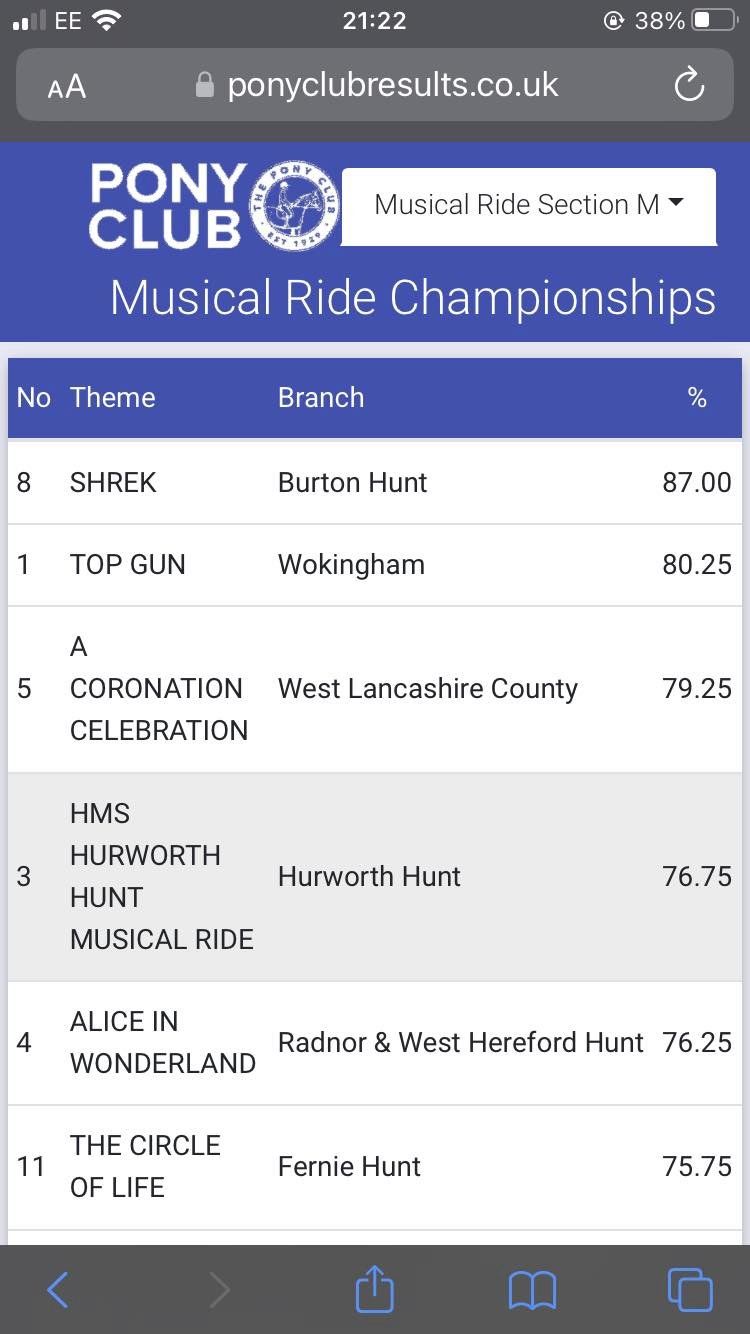Select the ponyclubresults.co.uk address field
Viewport: 750px width, 1334px height.
pyautogui.click(x=375, y=86)
